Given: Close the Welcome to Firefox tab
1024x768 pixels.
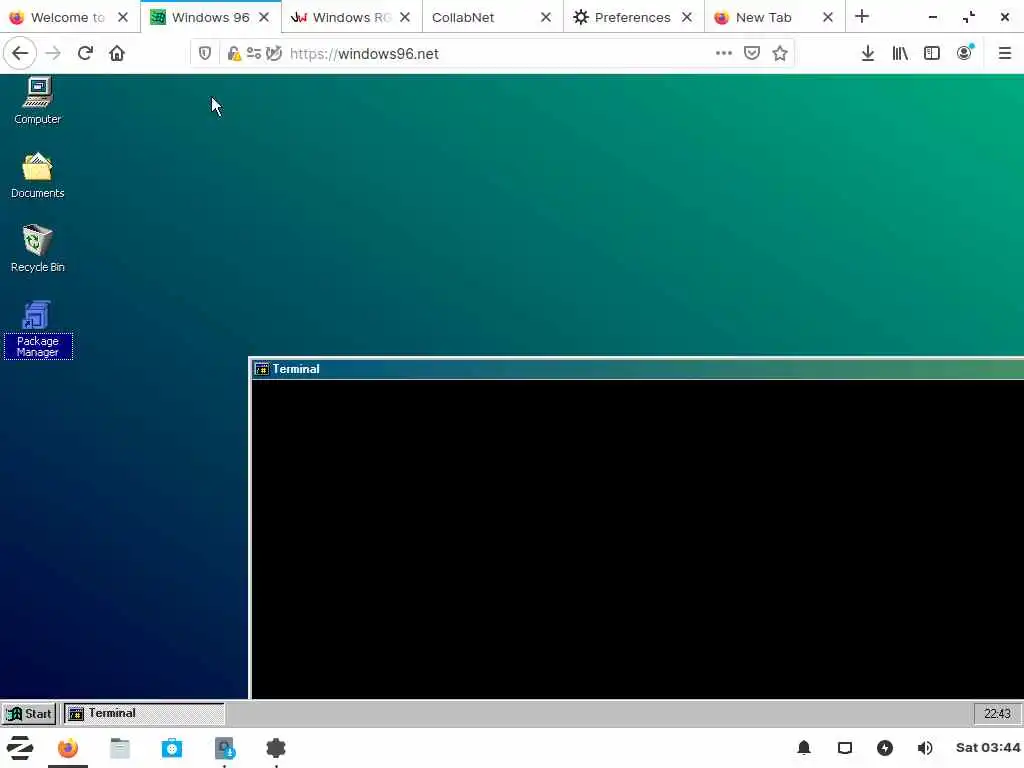Looking at the screenshot, I should [x=123, y=18].
